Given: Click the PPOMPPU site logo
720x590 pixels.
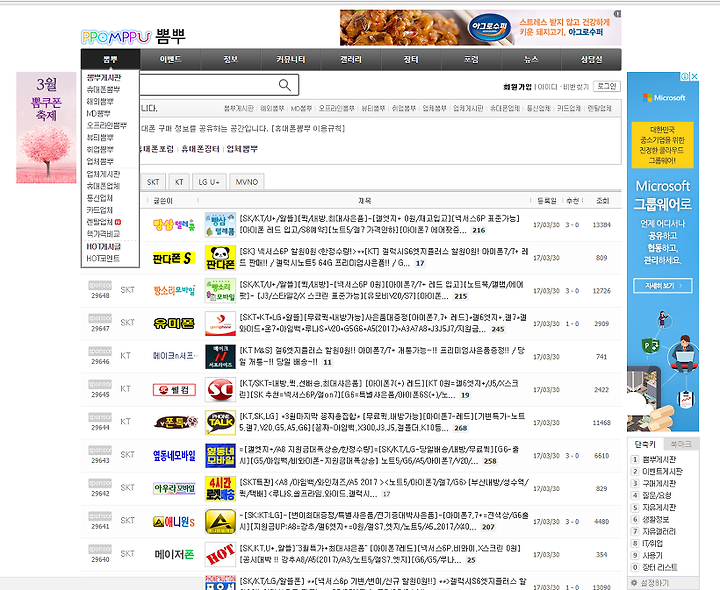Looking at the screenshot, I should pos(133,37).
